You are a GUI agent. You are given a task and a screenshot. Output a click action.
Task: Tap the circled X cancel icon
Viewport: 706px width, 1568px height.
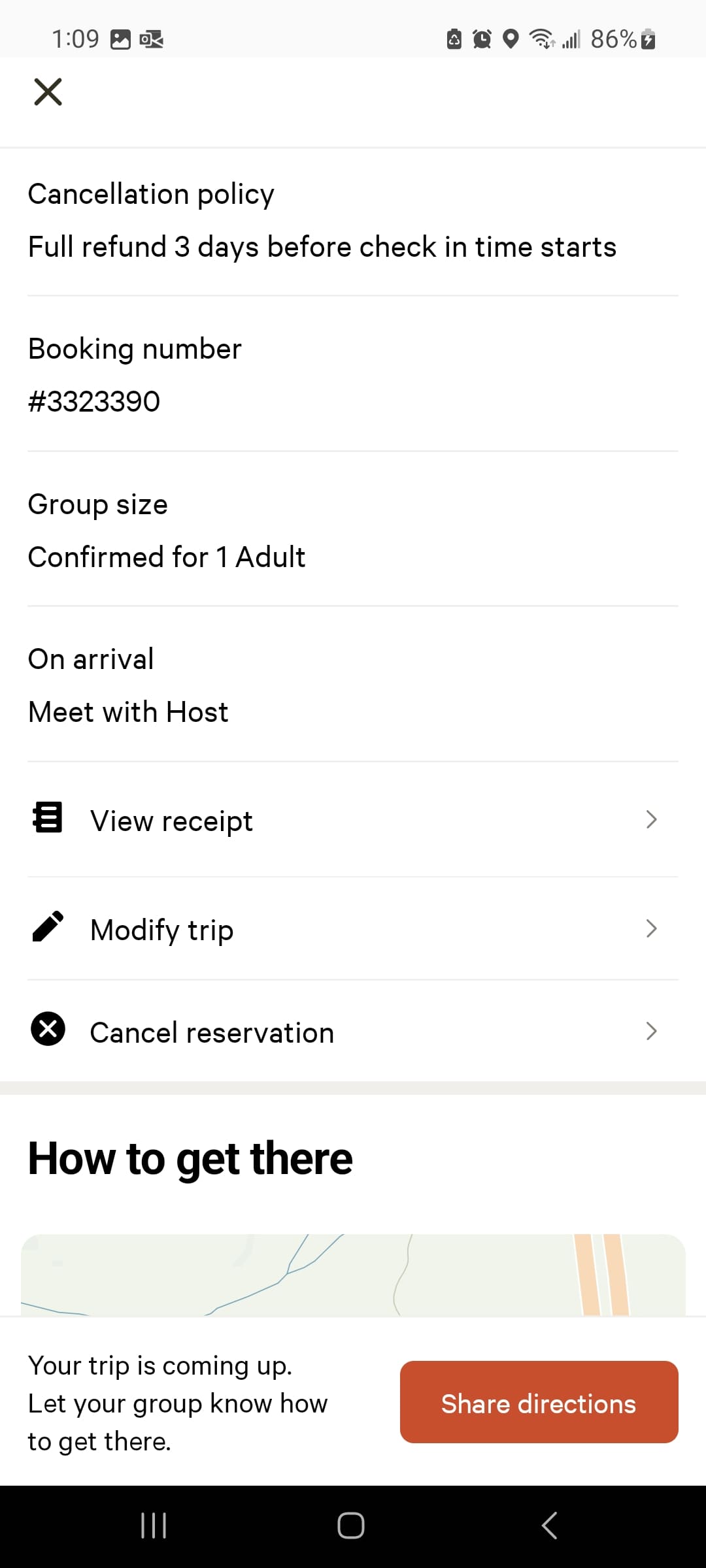click(48, 1029)
